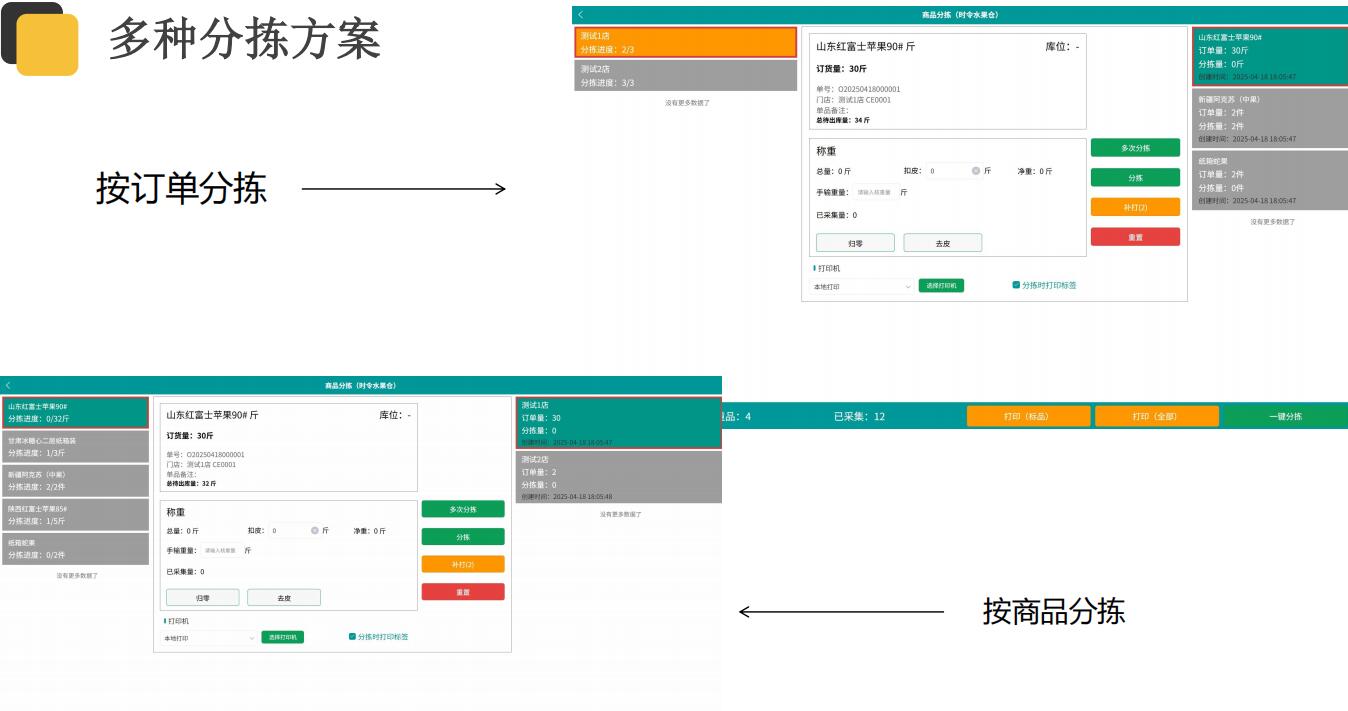Click back arrow in 按商品分拣 screen header
The height and width of the screenshot is (711, 1348).
point(8,385)
